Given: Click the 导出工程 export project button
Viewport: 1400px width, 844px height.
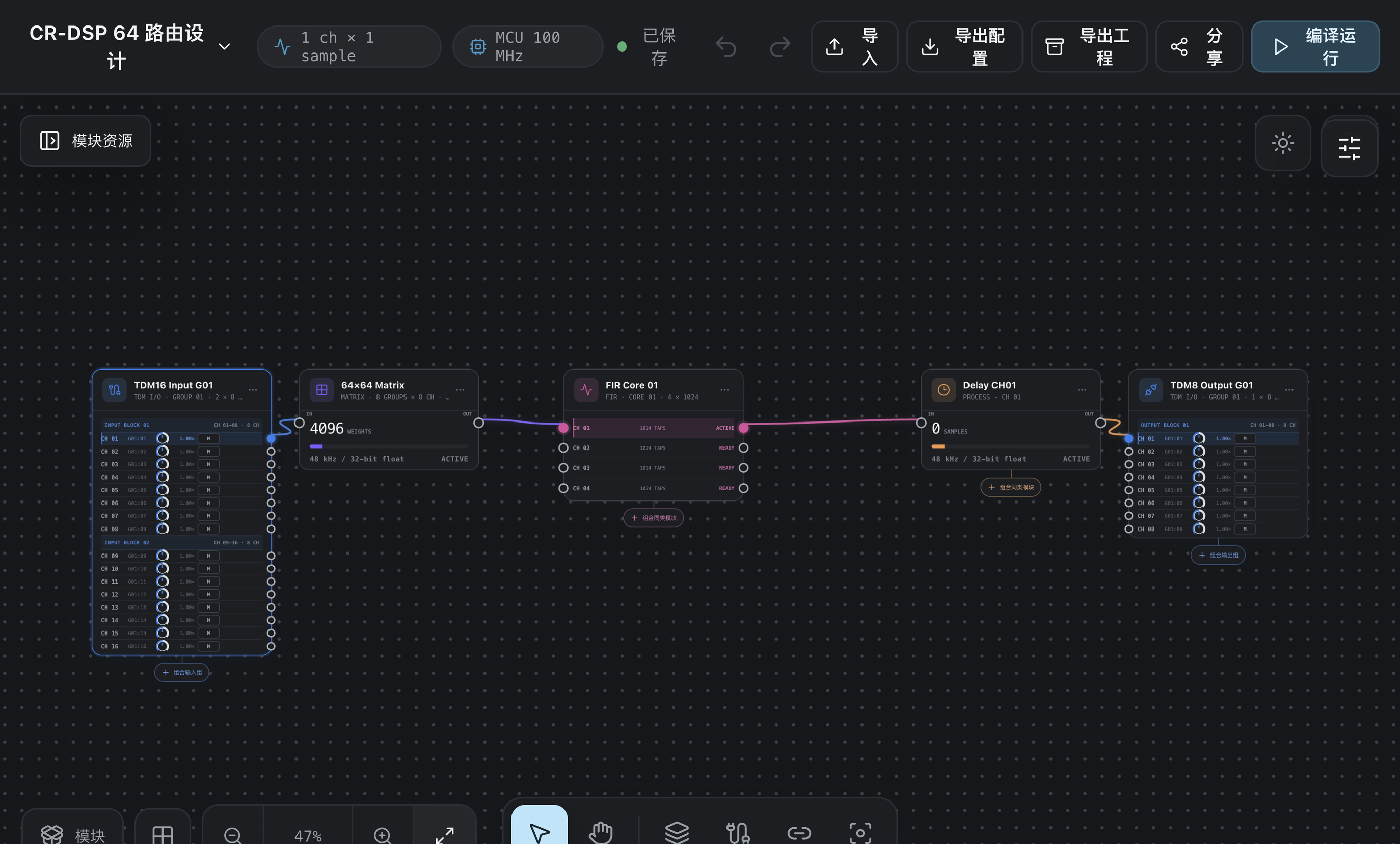Looking at the screenshot, I should 1089,46.
